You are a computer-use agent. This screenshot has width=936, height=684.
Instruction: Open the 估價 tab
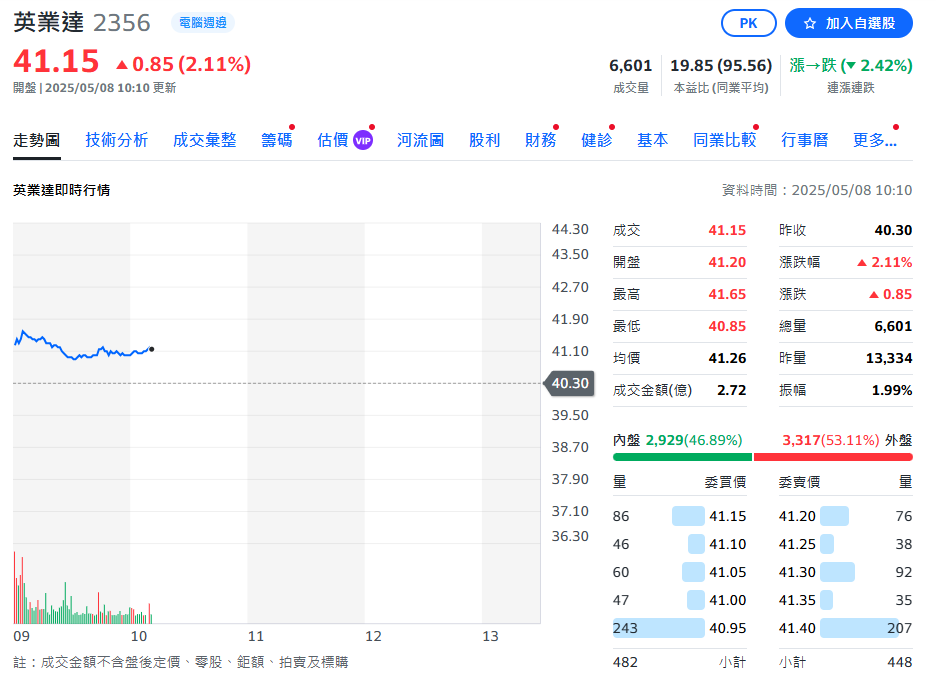[333, 140]
